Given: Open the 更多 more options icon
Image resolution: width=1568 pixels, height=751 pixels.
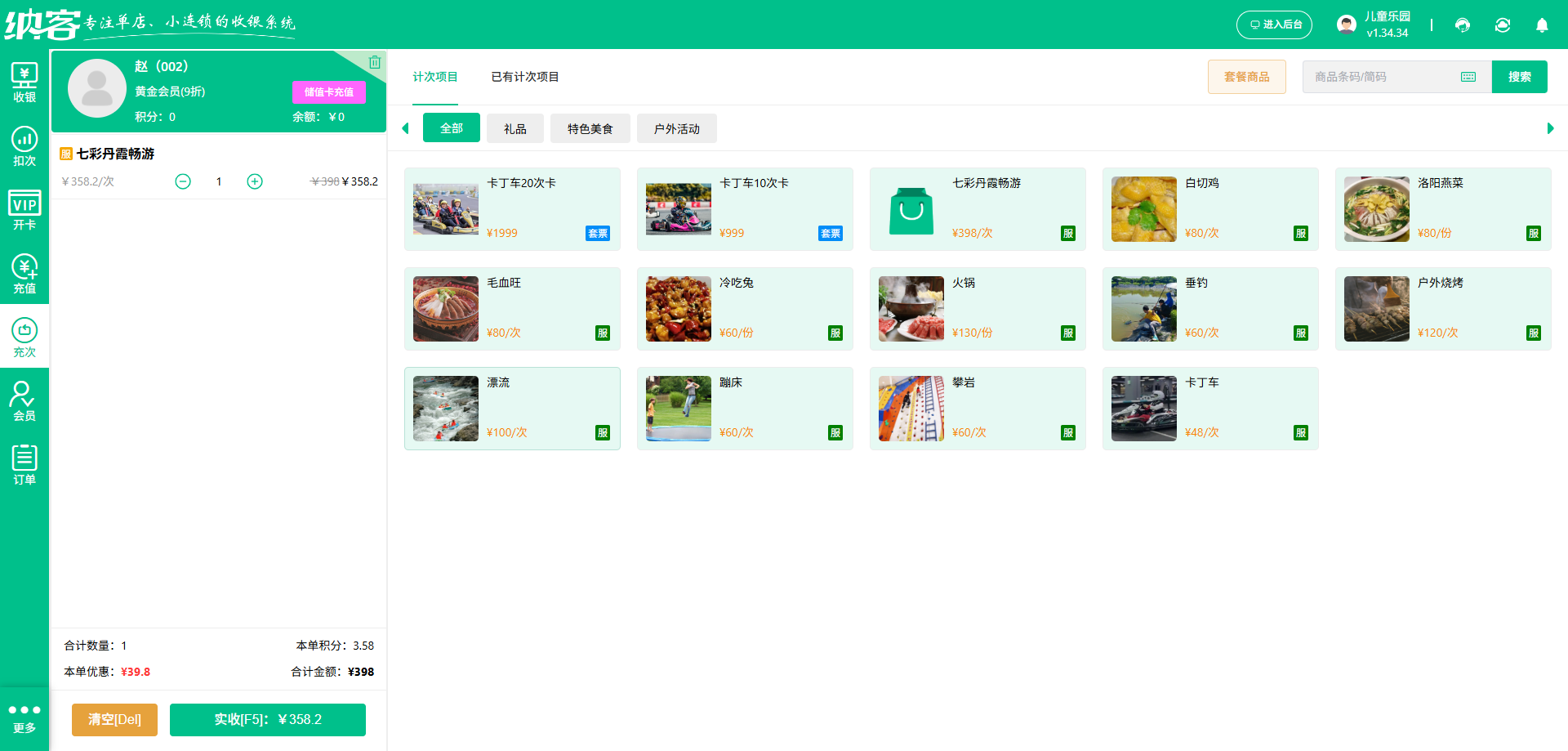Looking at the screenshot, I should click(24, 717).
